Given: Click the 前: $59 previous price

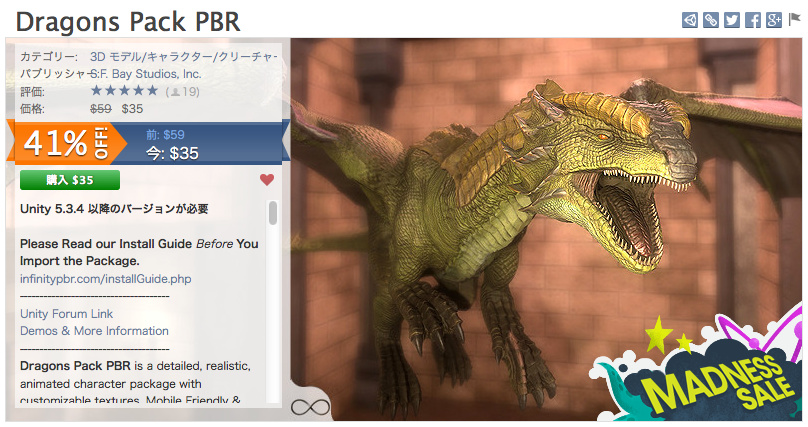Looking at the screenshot, I should coord(165,135).
